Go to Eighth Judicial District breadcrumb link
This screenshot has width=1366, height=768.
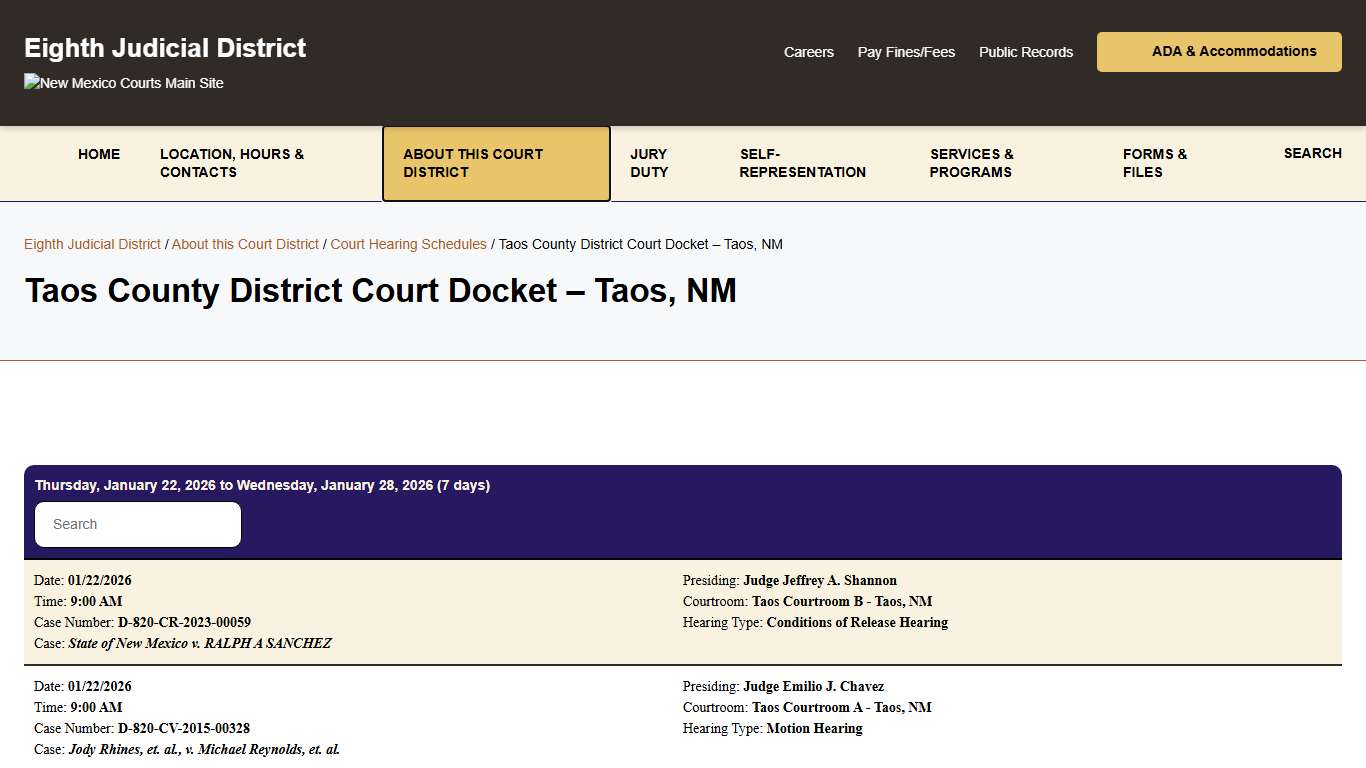click(x=92, y=244)
